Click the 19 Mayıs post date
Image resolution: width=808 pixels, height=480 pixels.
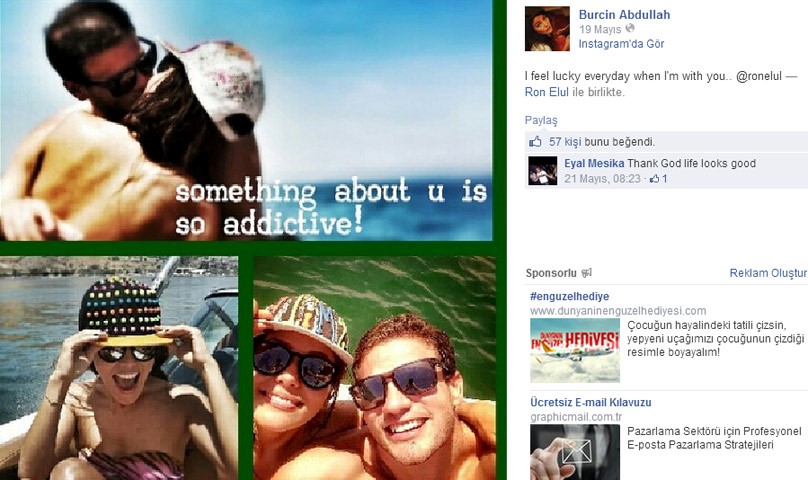(600, 29)
